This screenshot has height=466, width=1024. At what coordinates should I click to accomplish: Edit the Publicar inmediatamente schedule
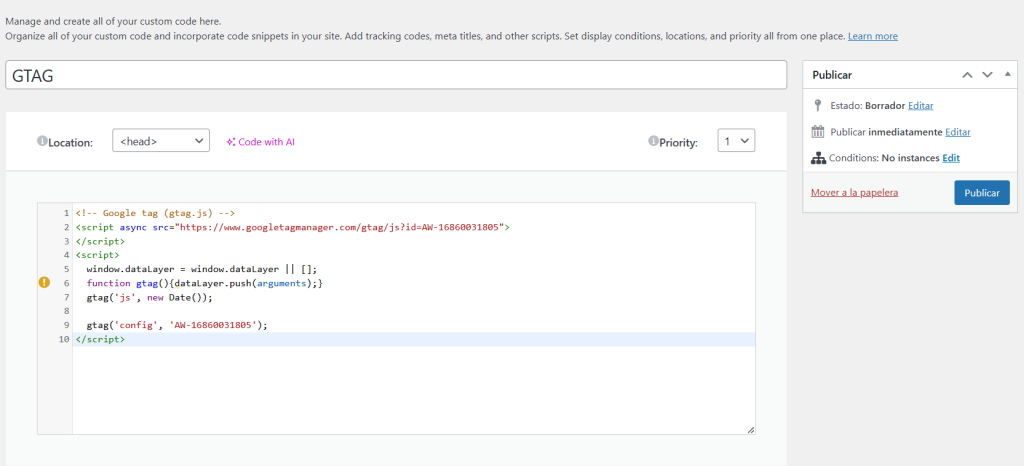(x=957, y=132)
